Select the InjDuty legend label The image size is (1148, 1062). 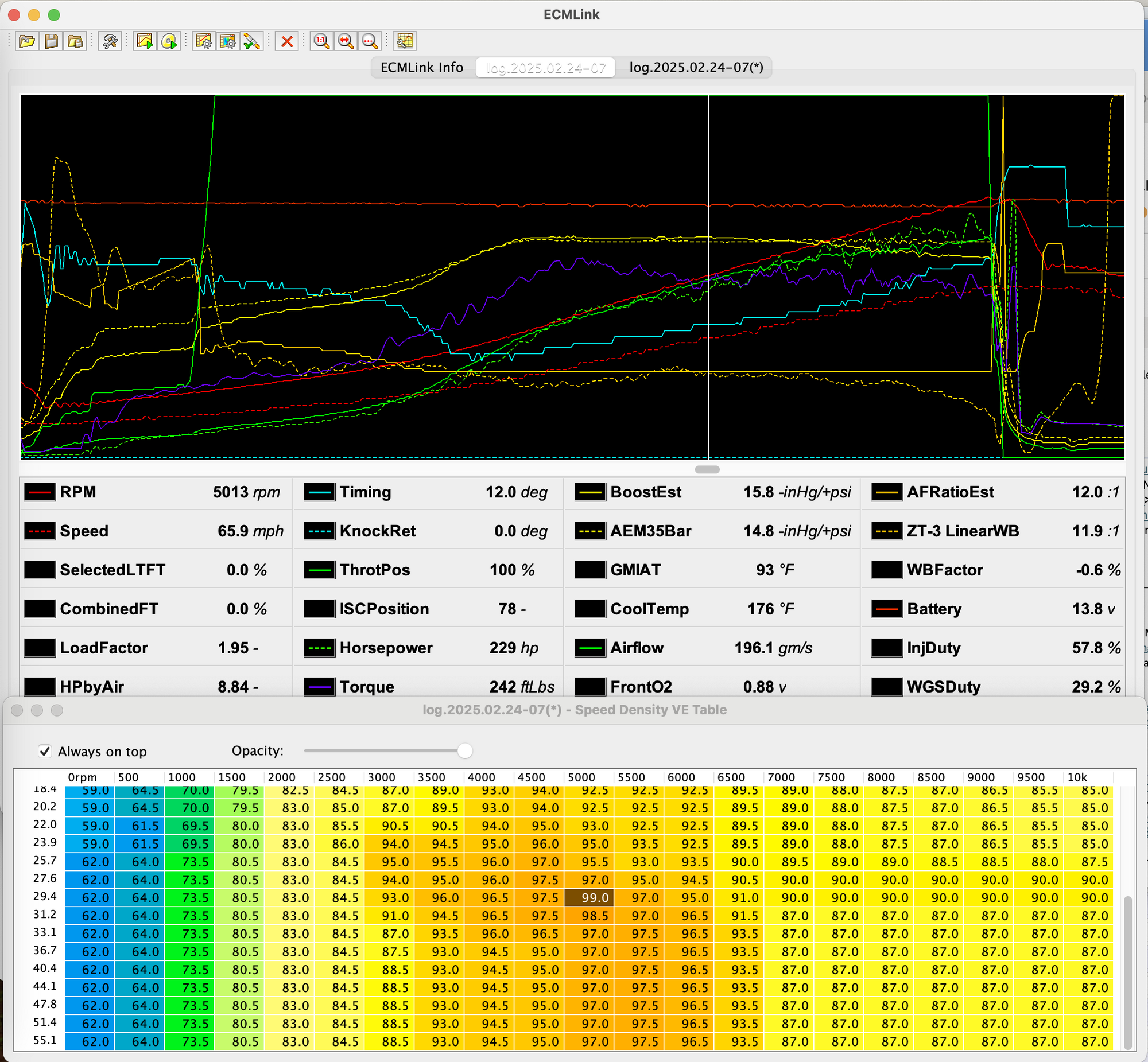click(x=934, y=648)
